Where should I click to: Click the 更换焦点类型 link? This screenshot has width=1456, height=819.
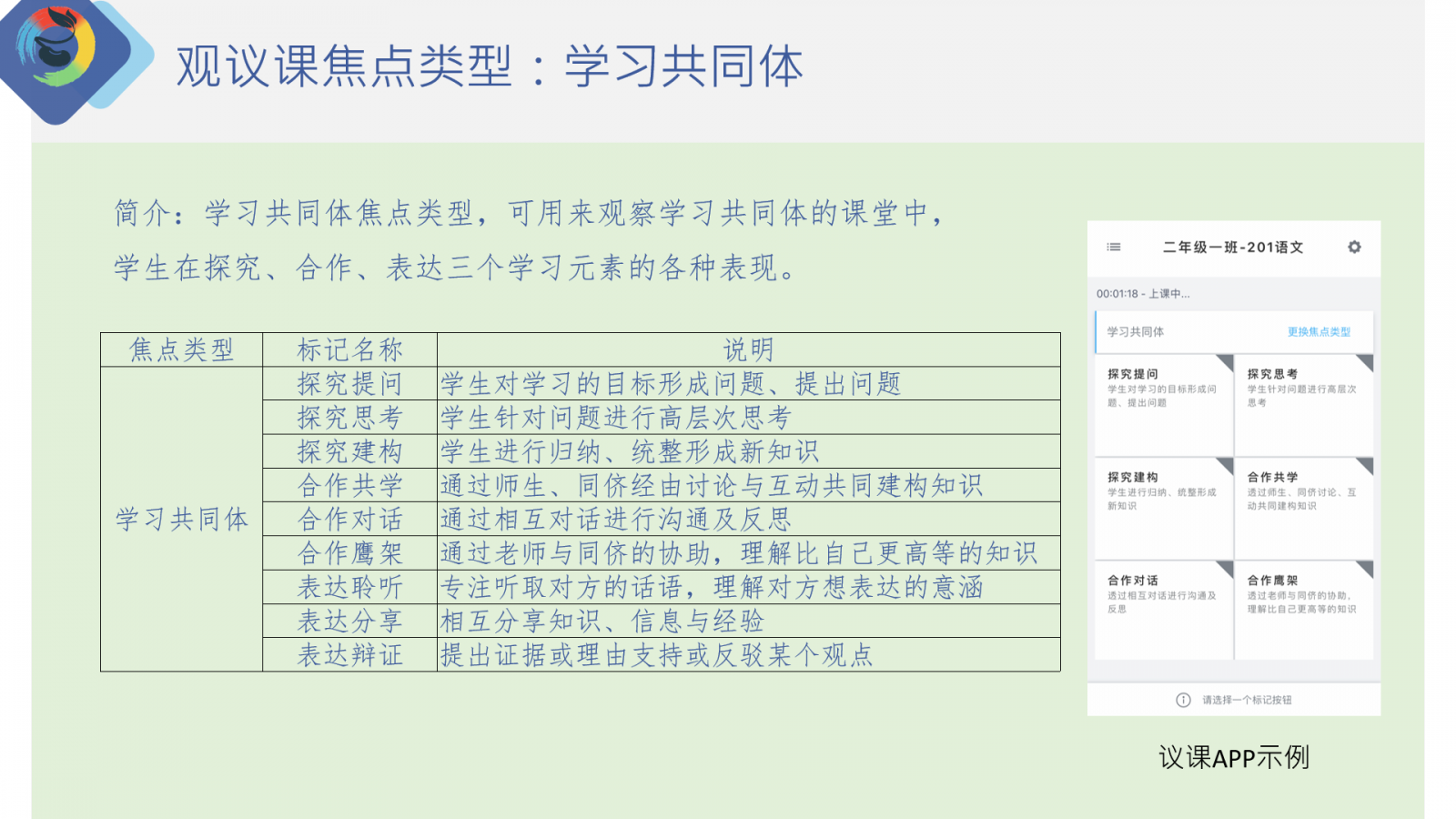pos(1319,332)
